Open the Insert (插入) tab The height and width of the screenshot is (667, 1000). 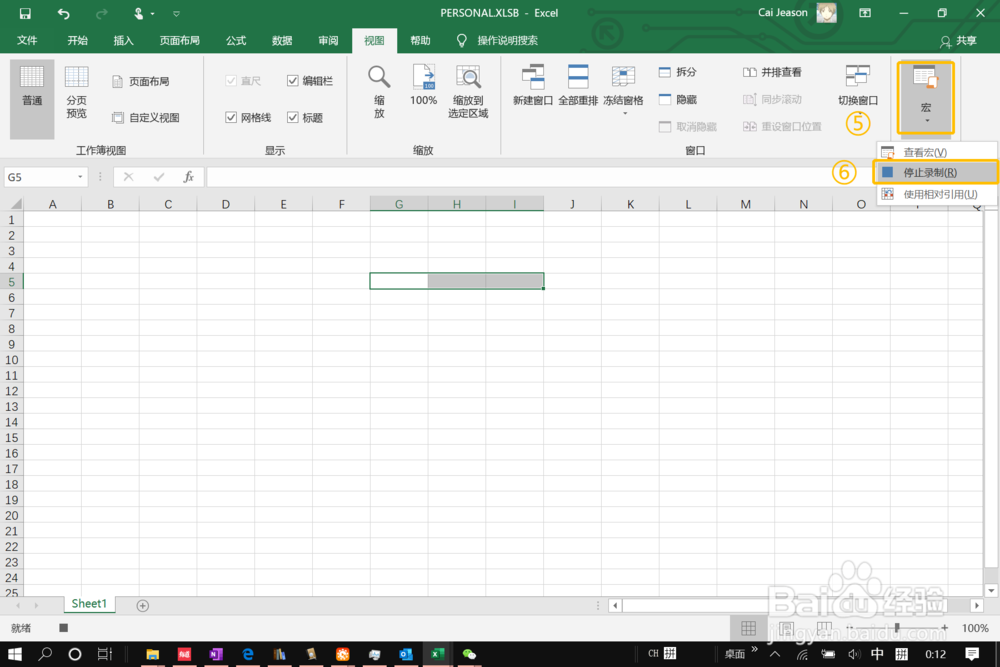click(123, 40)
